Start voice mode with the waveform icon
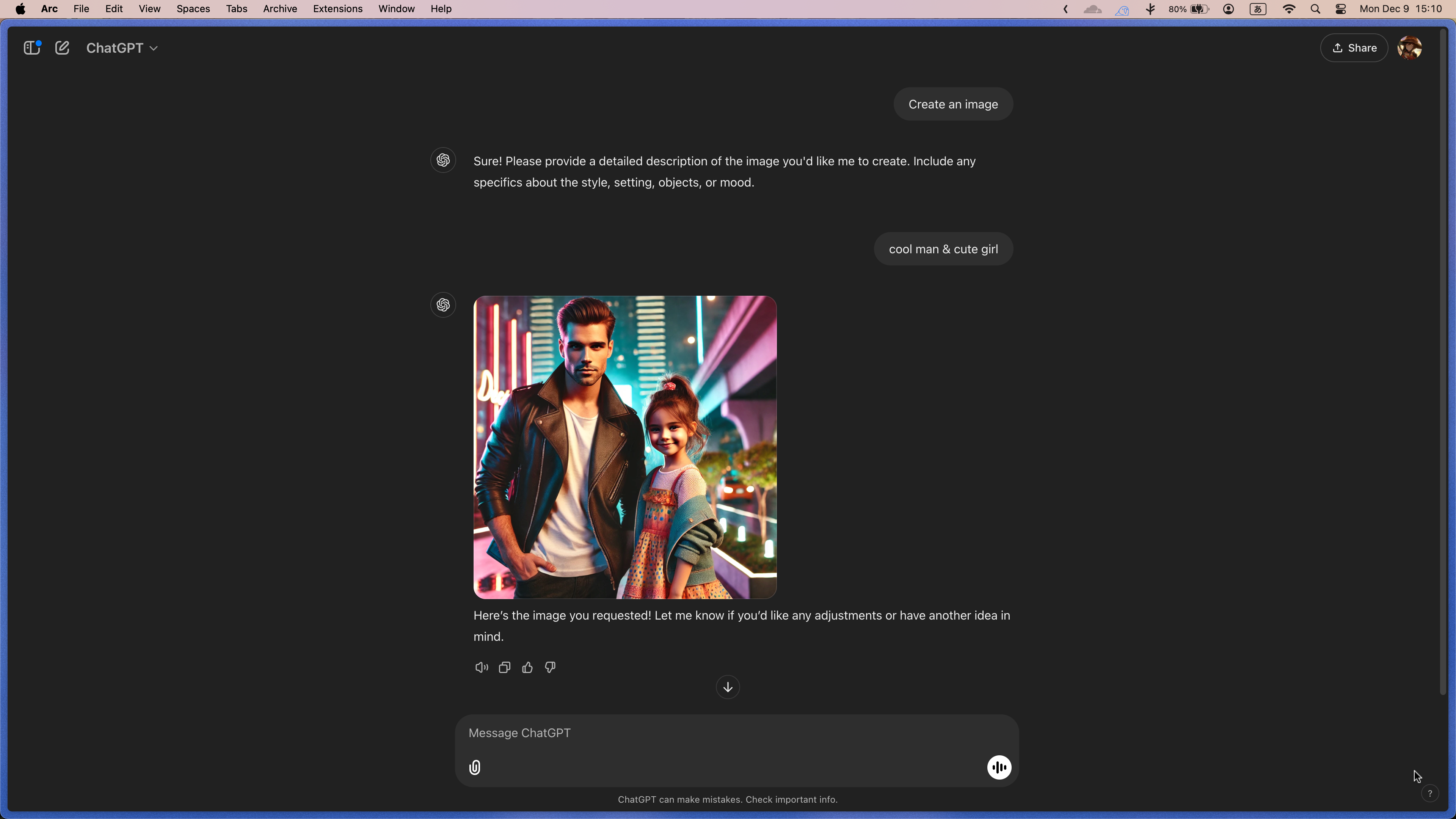 (x=999, y=767)
